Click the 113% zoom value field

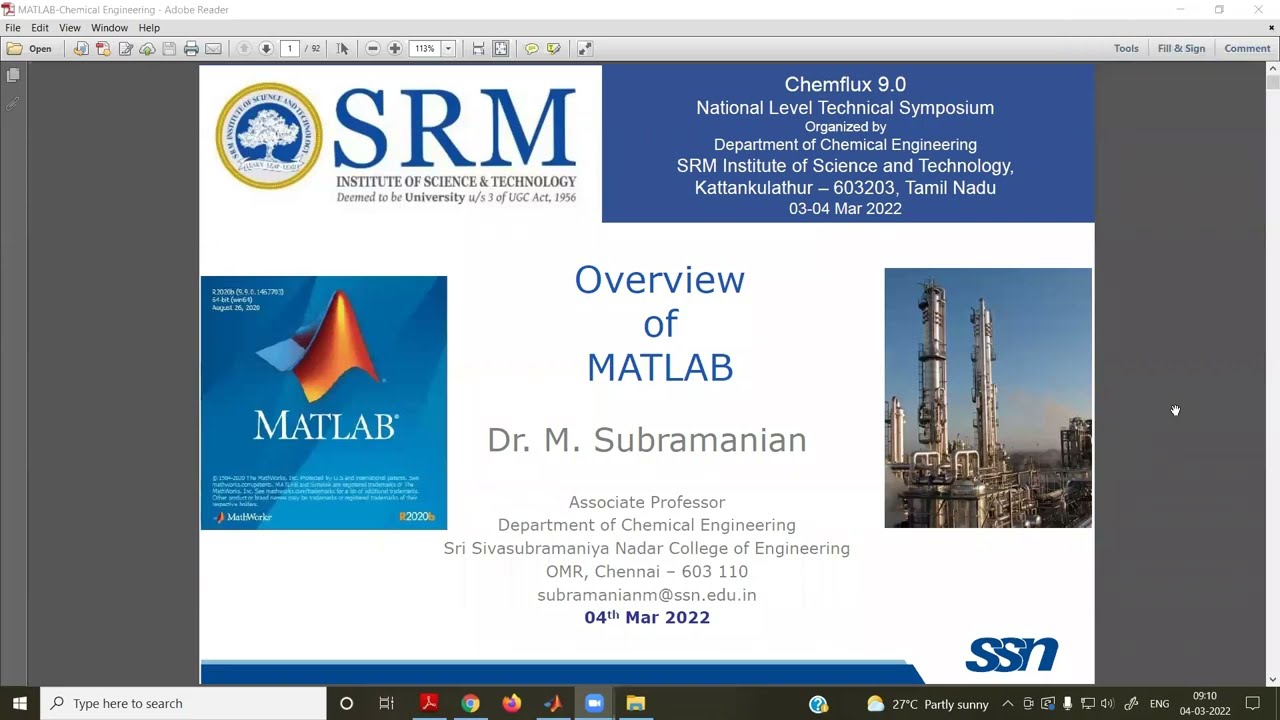point(425,48)
